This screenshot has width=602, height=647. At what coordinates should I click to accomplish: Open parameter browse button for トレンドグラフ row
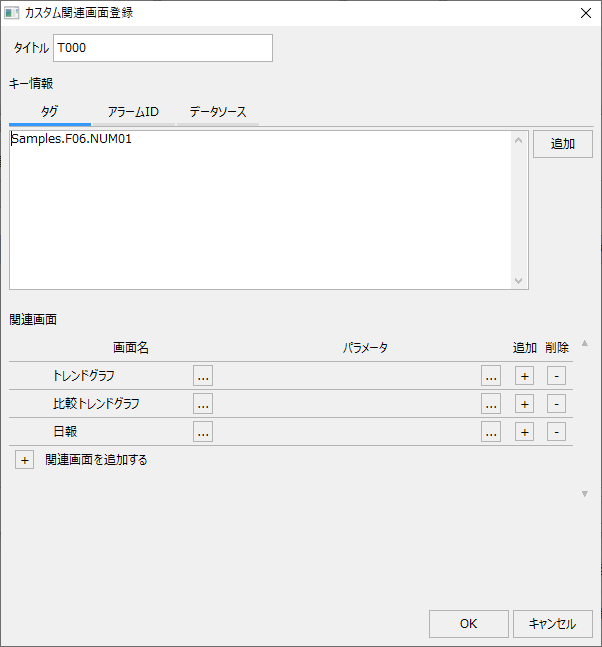click(491, 375)
